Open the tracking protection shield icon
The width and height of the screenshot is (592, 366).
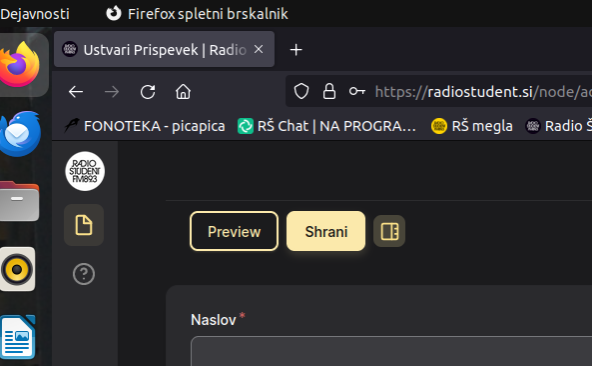(301, 91)
